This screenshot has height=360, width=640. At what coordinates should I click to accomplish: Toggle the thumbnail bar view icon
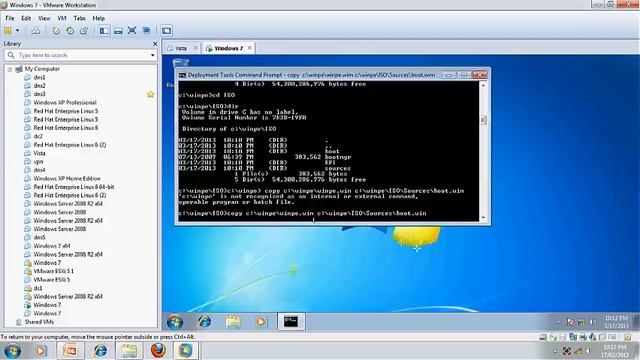(118, 31)
